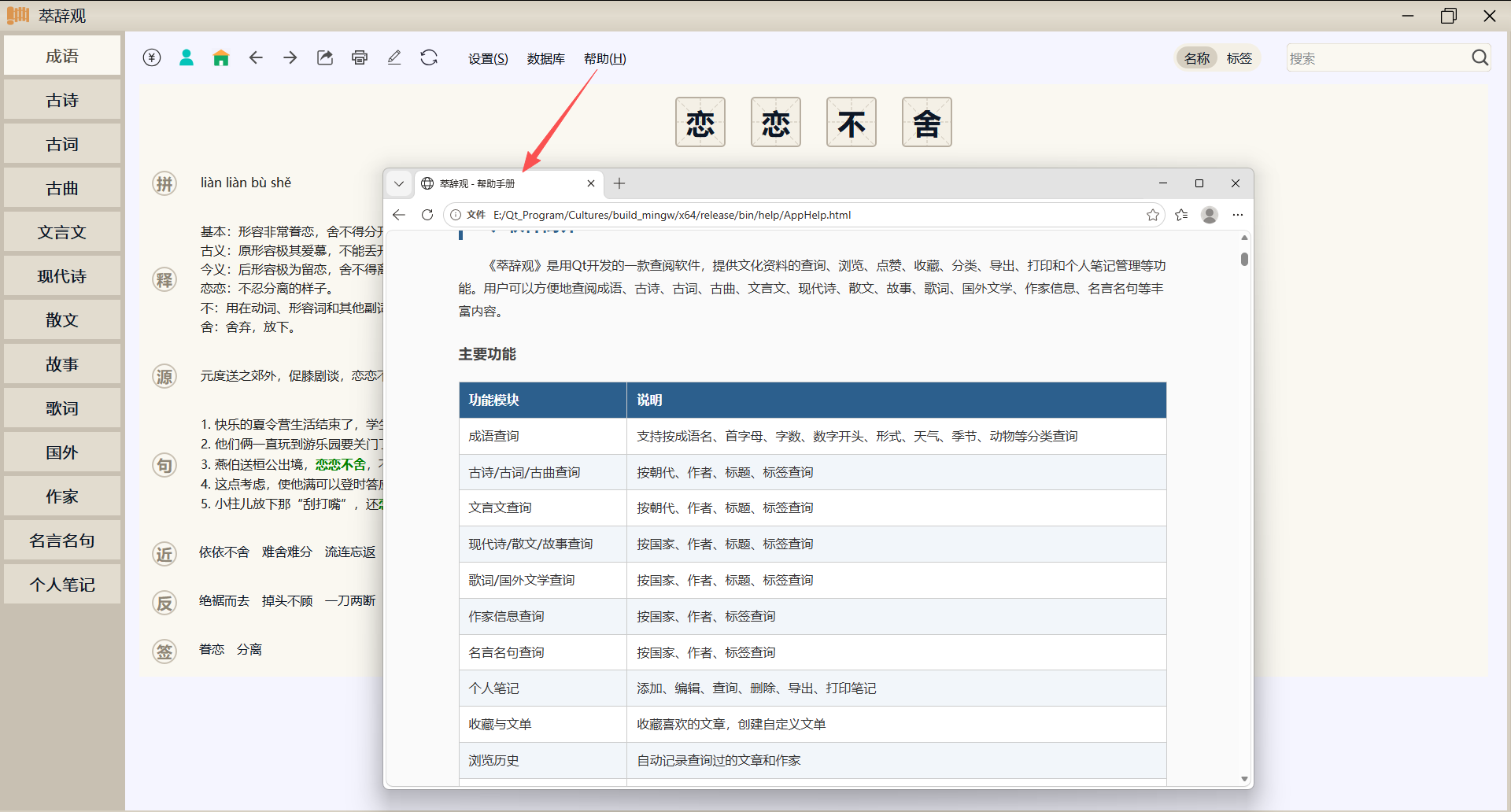Image resolution: width=1511 pixels, height=812 pixels.
Task: Open the user profile icon
Action: [187, 57]
